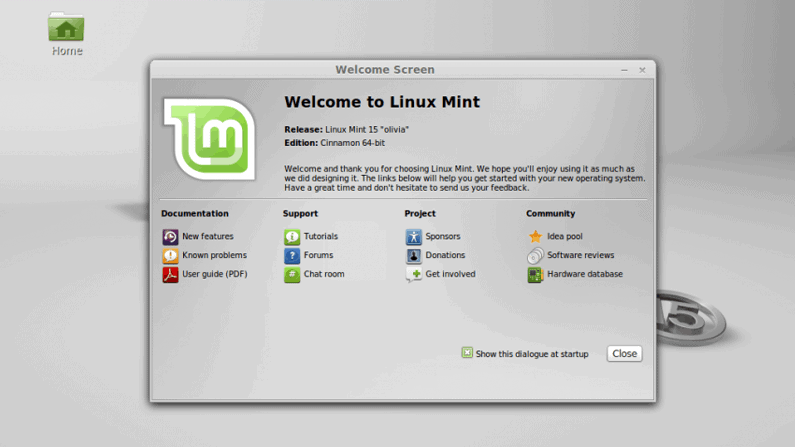
Task: Click the Tutorials info icon
Action: tap(292, 237)
